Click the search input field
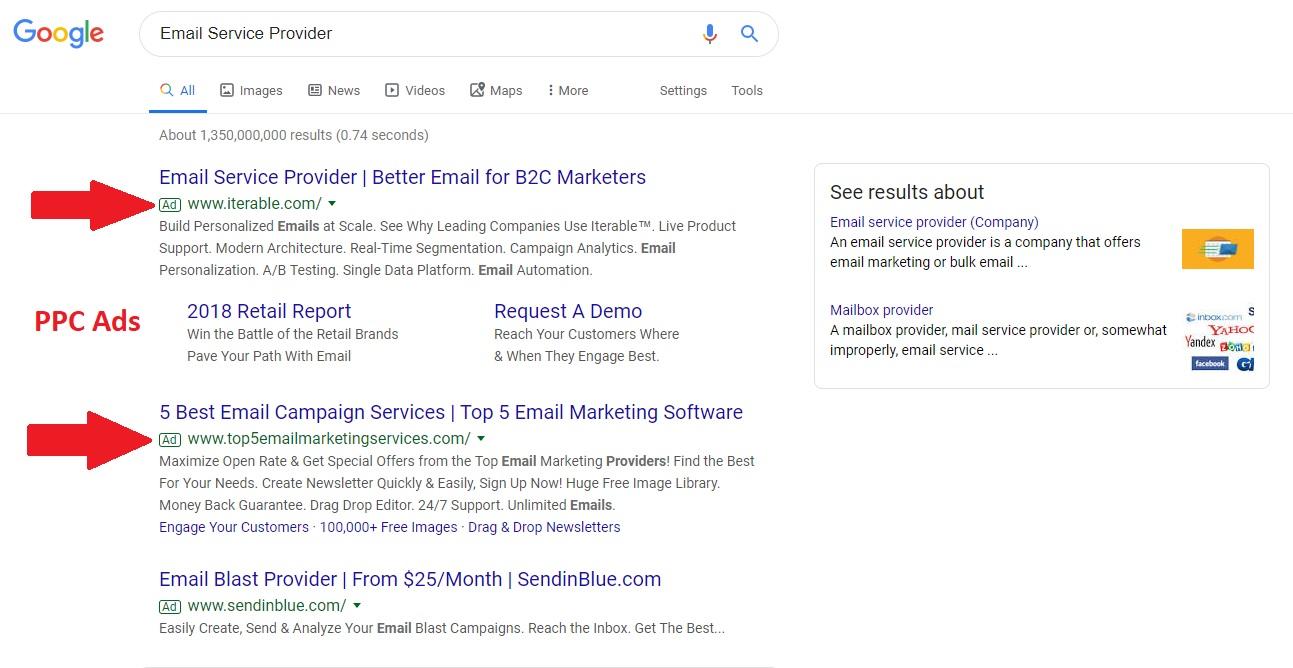Viewport: 1293px width, 668px height. coord(420,34)
